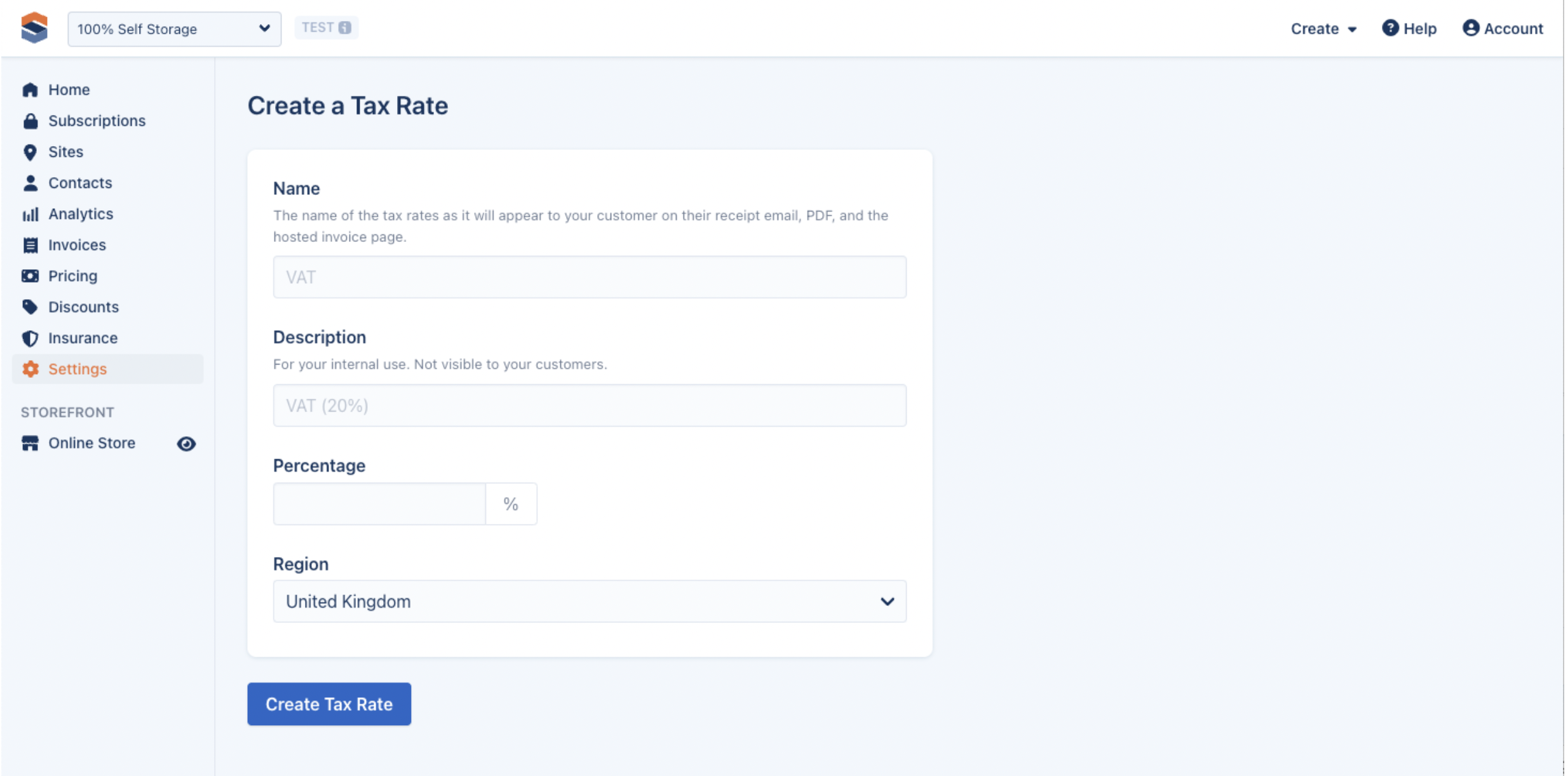This screenshot has height=776, width=1568.
Task: Click the Insurance shield icon
Action: [x=30, y=338]
